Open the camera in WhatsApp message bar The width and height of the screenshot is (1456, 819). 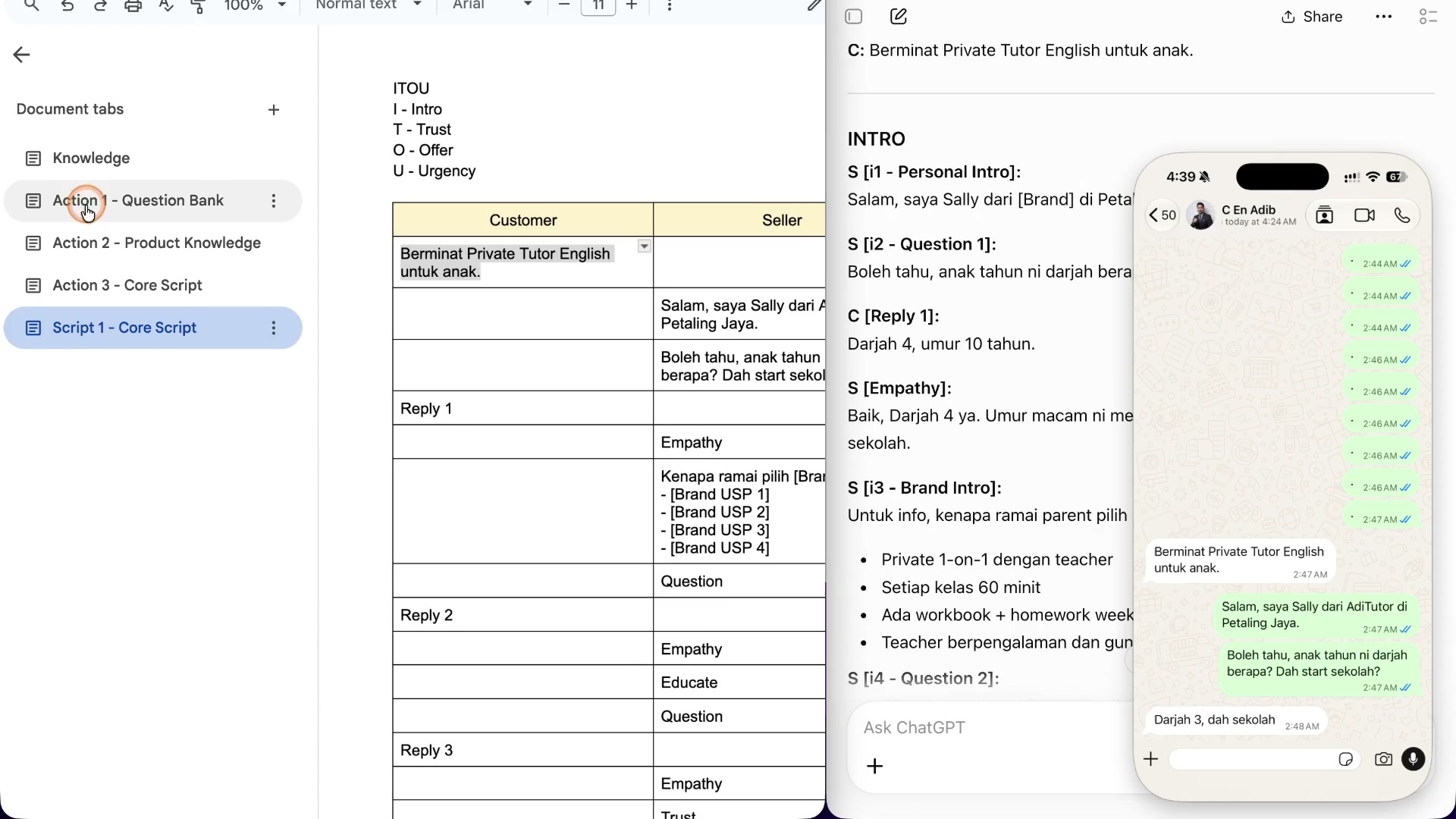pyautogui.click(x=1383, y=759)
